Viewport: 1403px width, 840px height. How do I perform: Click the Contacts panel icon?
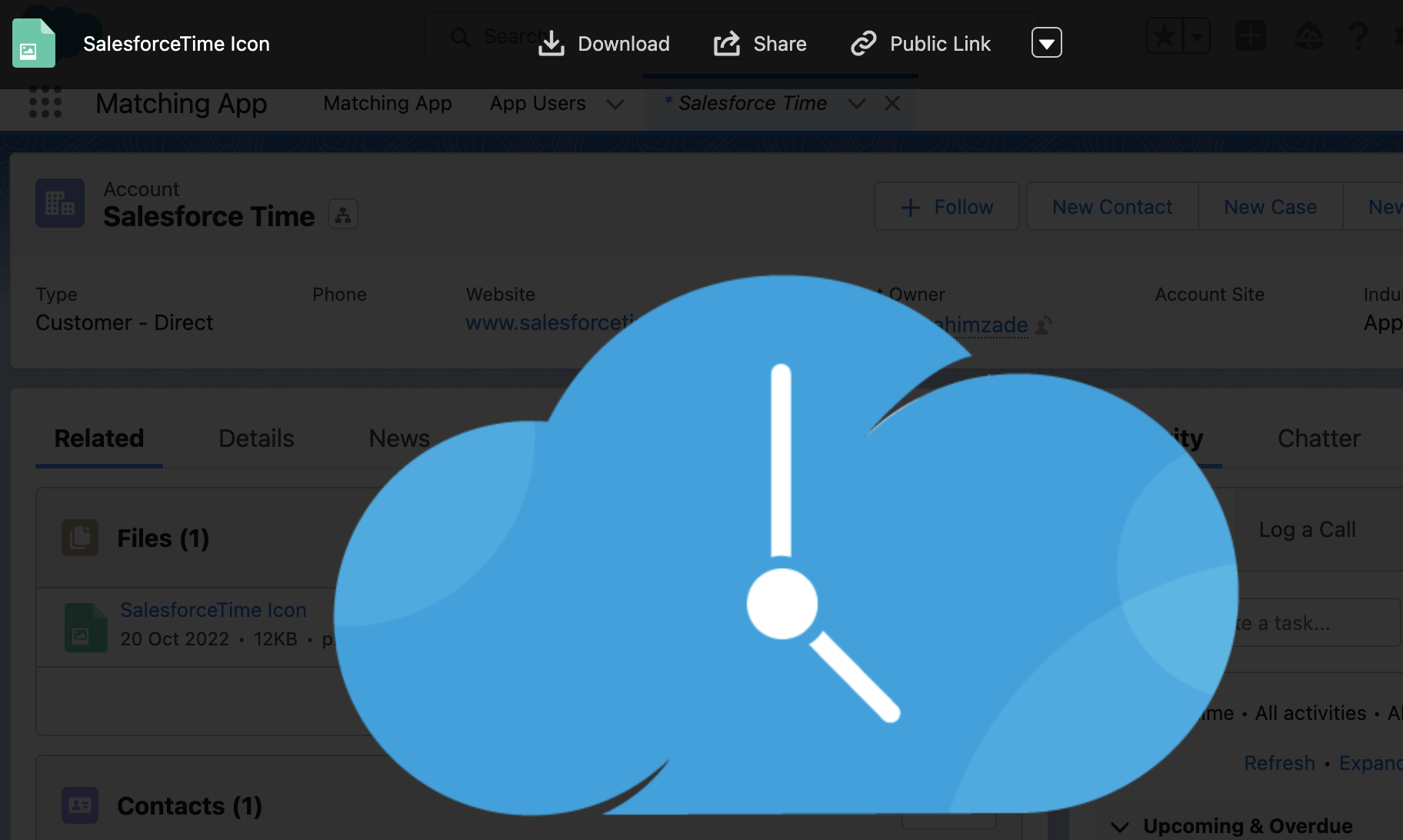coord(79,805)
